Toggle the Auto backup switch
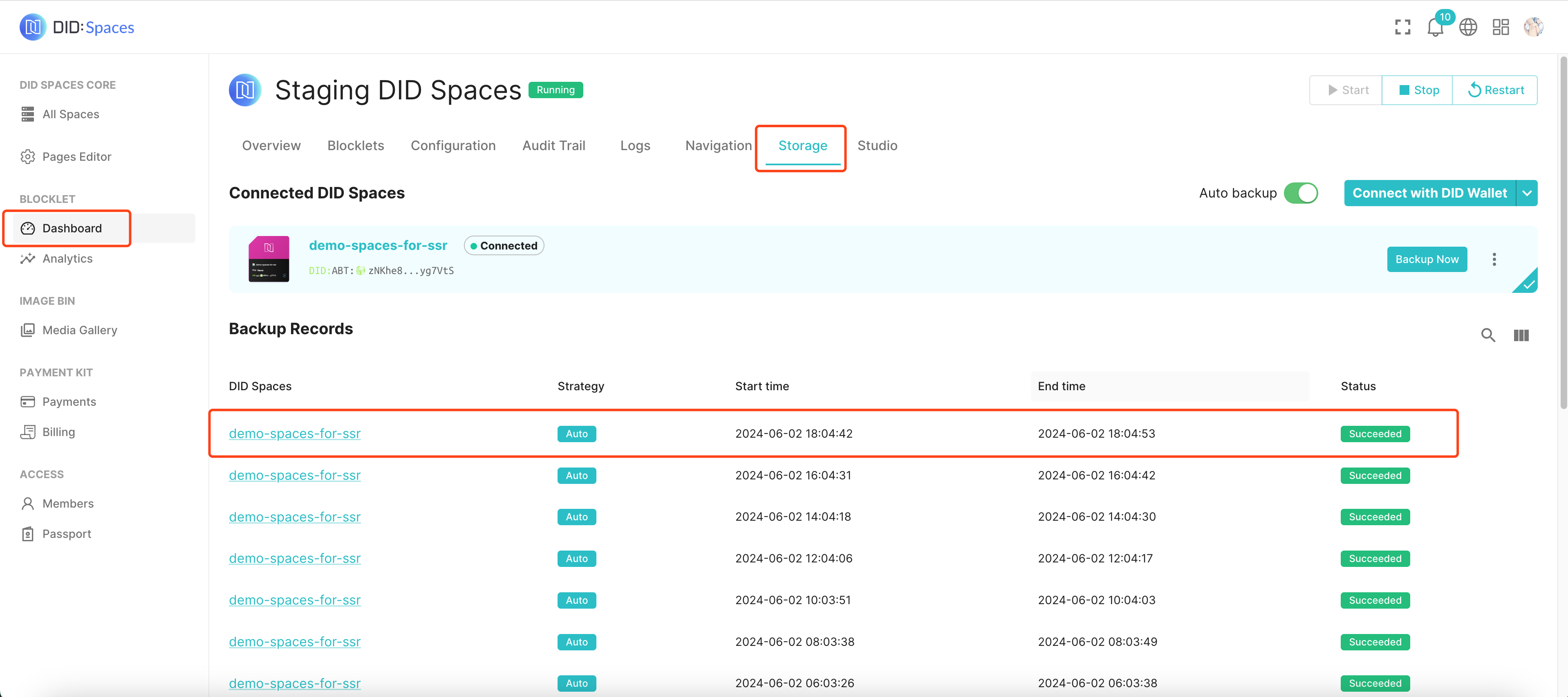The width and height of the screenshot is (1568, 697). point(1301,193)
